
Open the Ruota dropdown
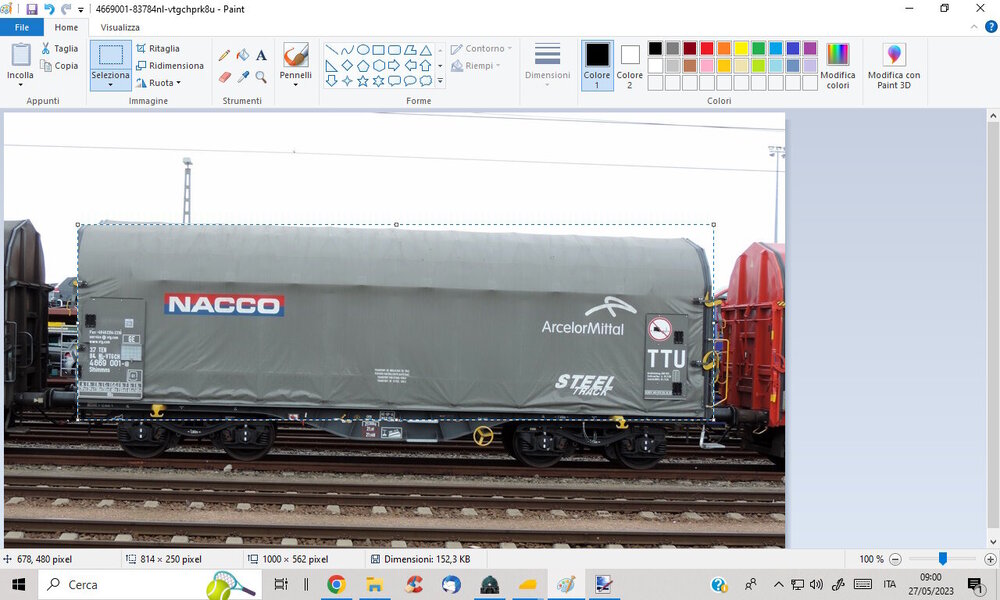click(158, 83)
